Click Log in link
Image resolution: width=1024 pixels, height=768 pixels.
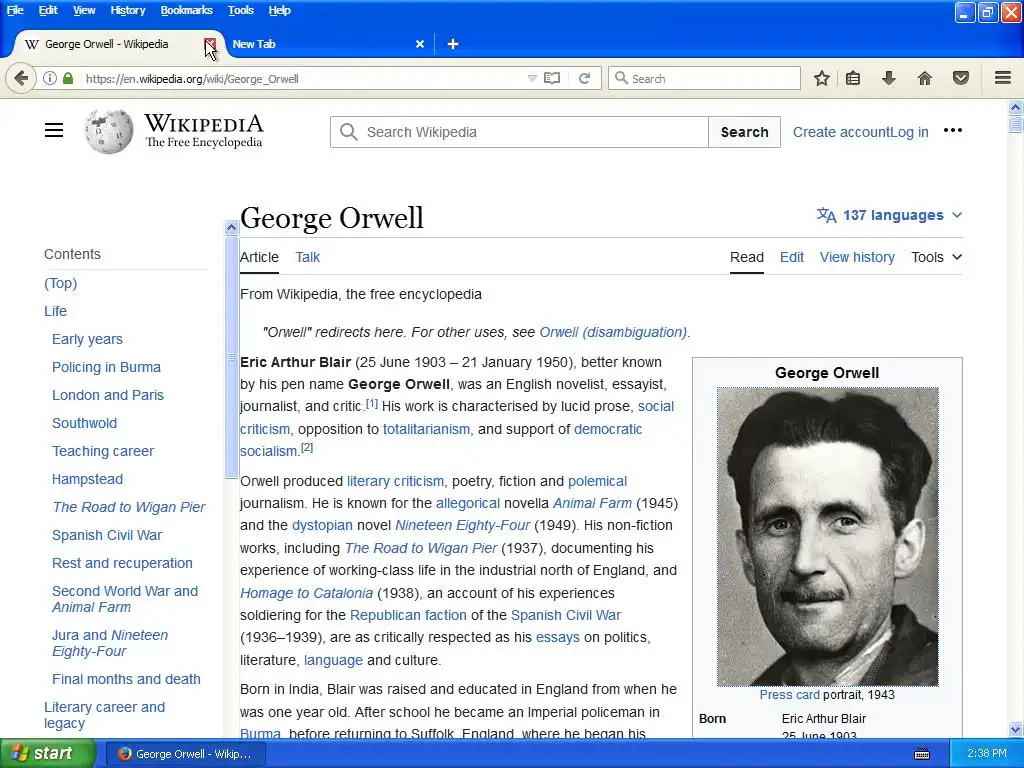tap(910, 132)
